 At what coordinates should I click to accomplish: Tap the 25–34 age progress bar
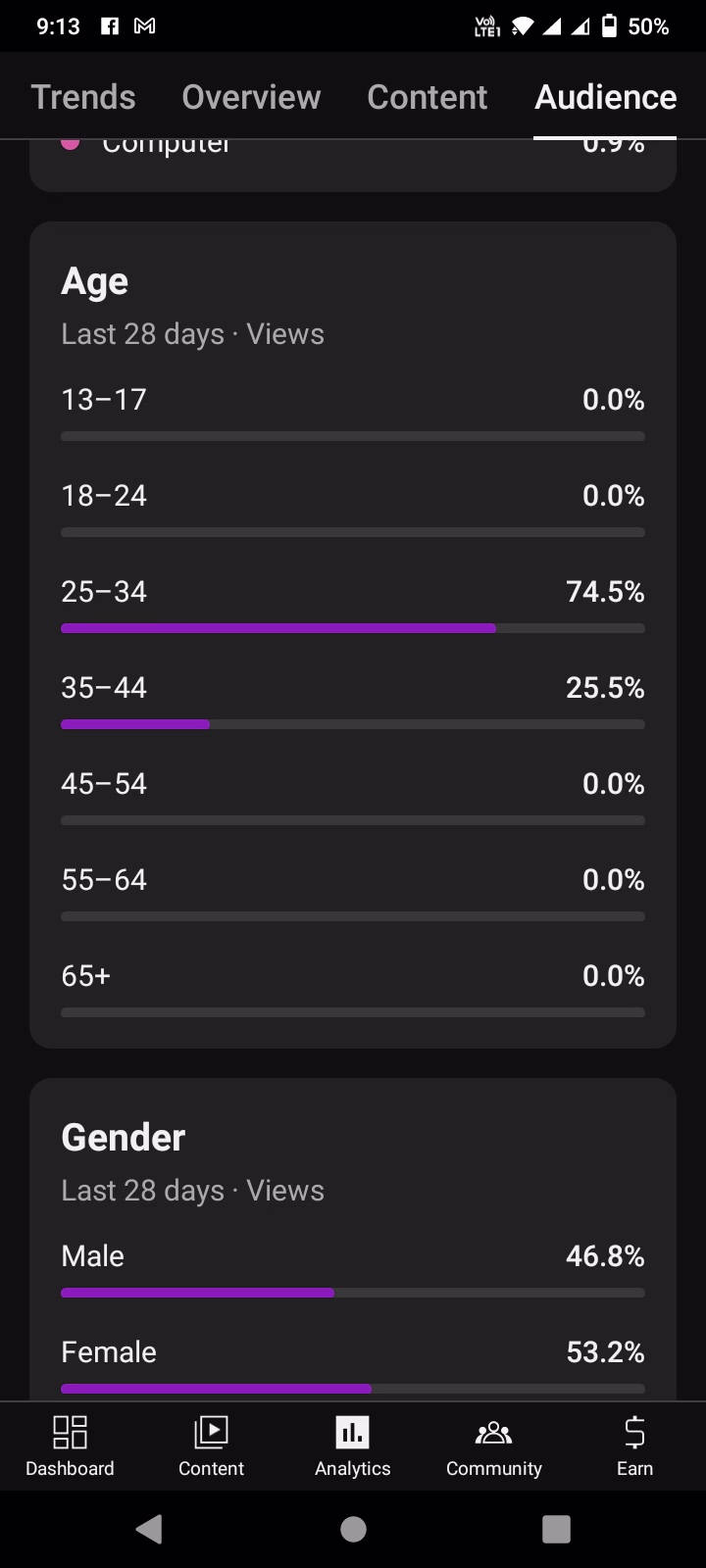click(353, 628)
